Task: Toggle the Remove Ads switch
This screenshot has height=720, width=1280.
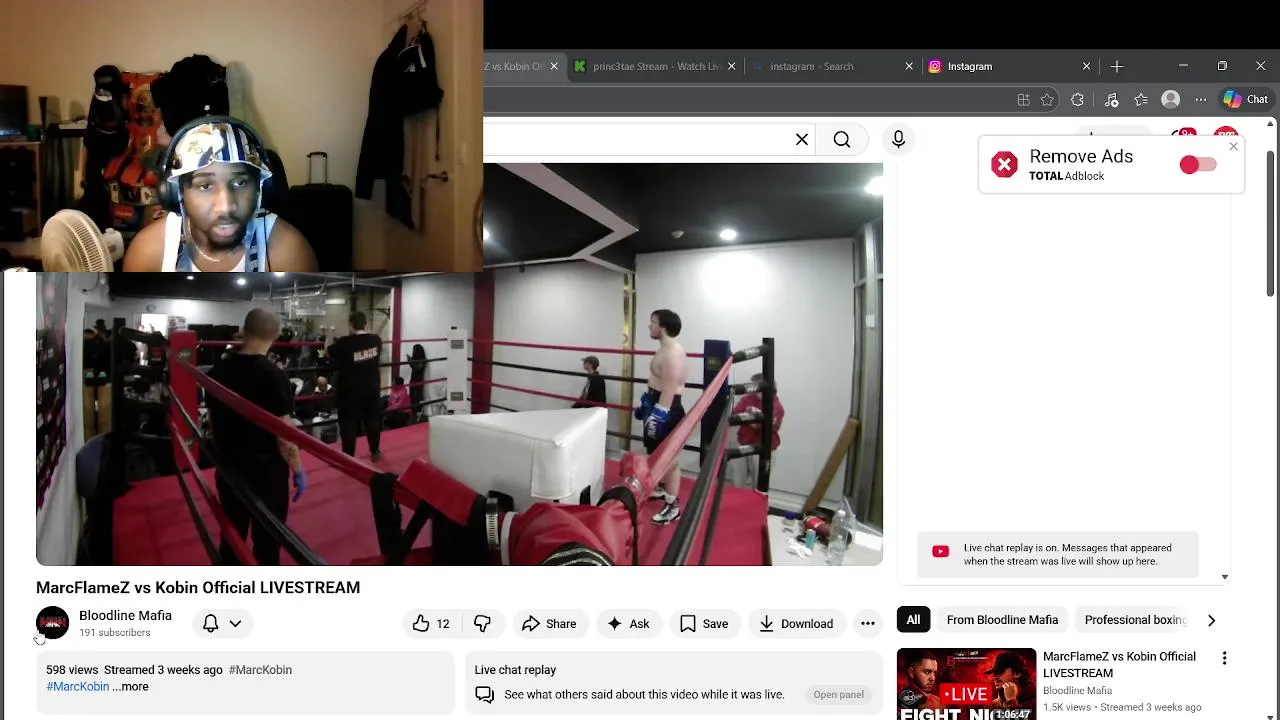Action: point(1197,165)
